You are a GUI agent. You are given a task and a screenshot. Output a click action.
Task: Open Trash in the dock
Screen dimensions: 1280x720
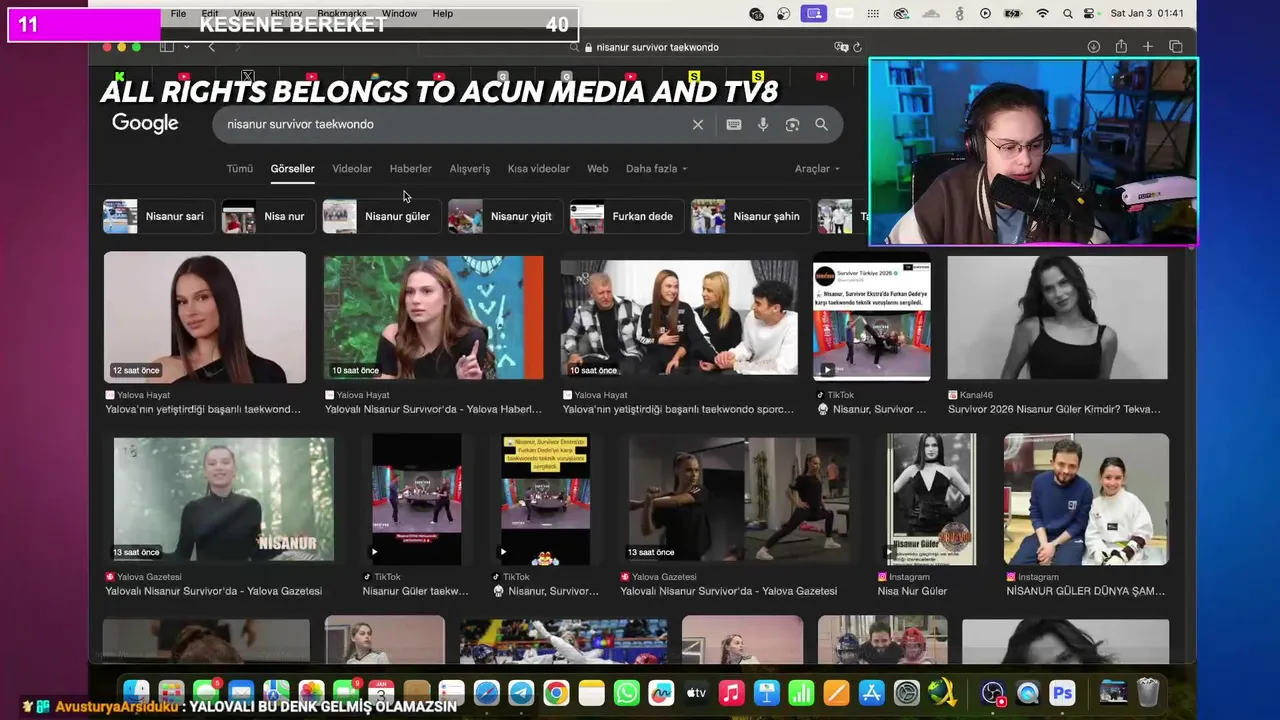click(x=1148, y=693)
